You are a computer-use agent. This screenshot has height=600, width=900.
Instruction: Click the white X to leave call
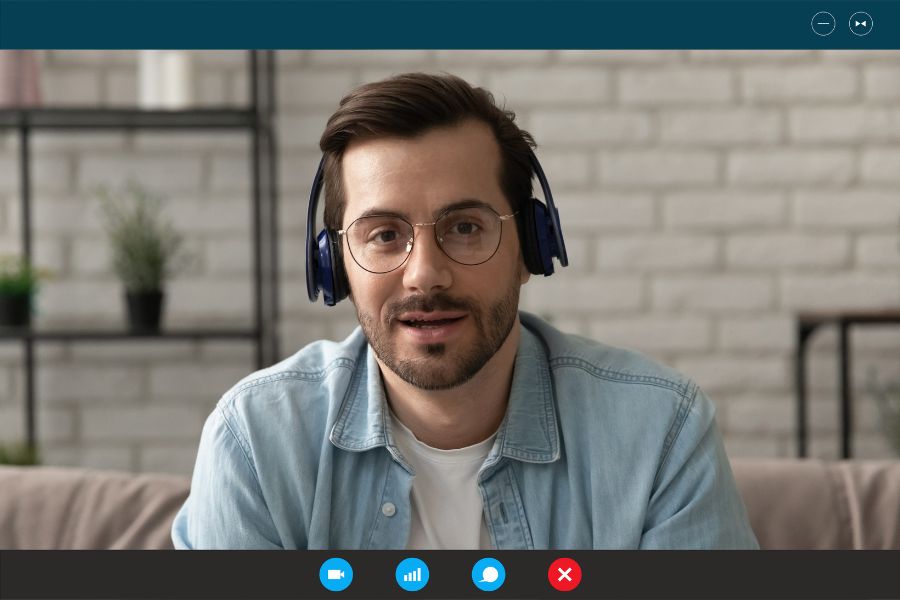click(x=564, y=574)
